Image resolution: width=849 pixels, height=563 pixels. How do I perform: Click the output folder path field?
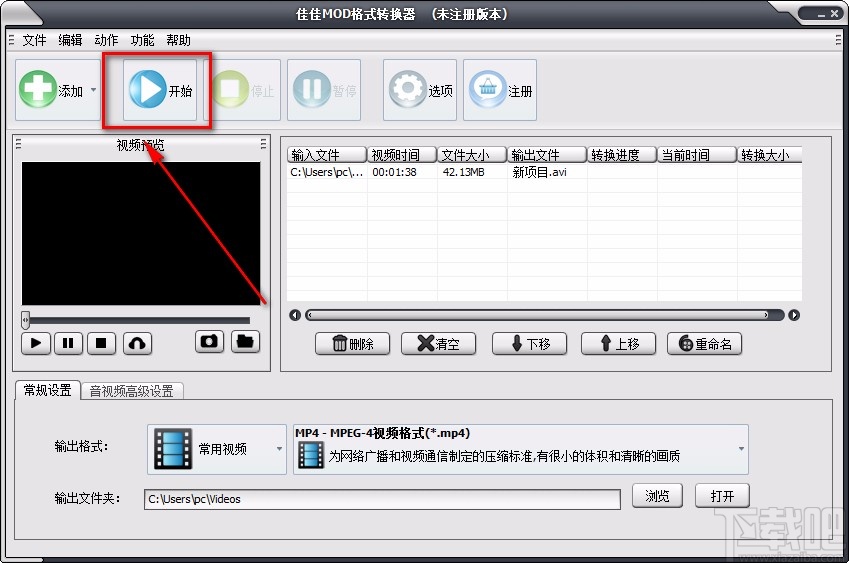click(382, 499)
